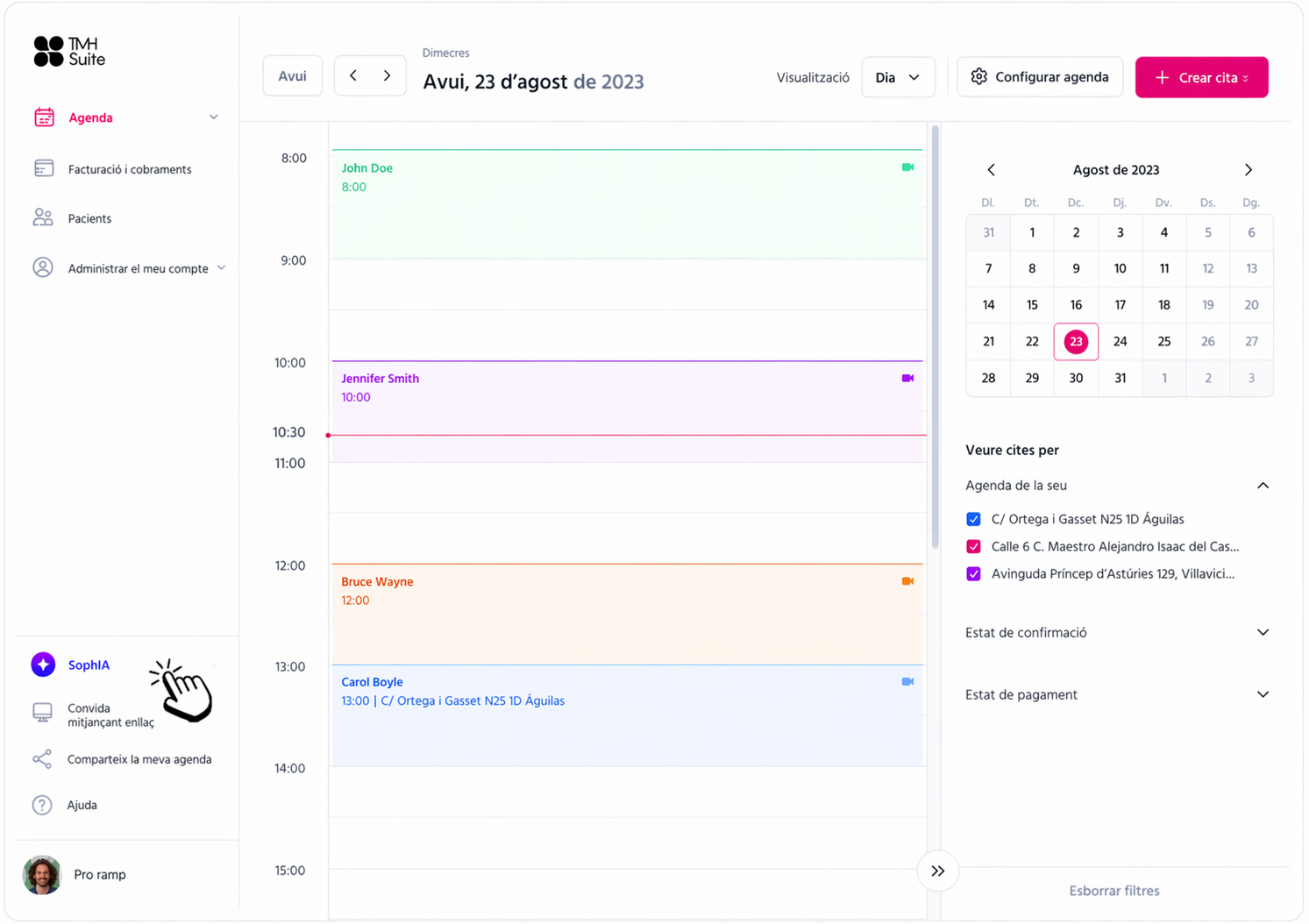Click the agenda vertical scrollbar

[935, 338]
